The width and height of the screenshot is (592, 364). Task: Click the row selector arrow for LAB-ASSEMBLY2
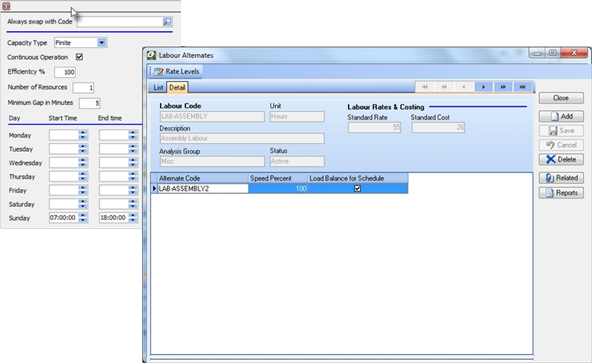pos(154,188)
